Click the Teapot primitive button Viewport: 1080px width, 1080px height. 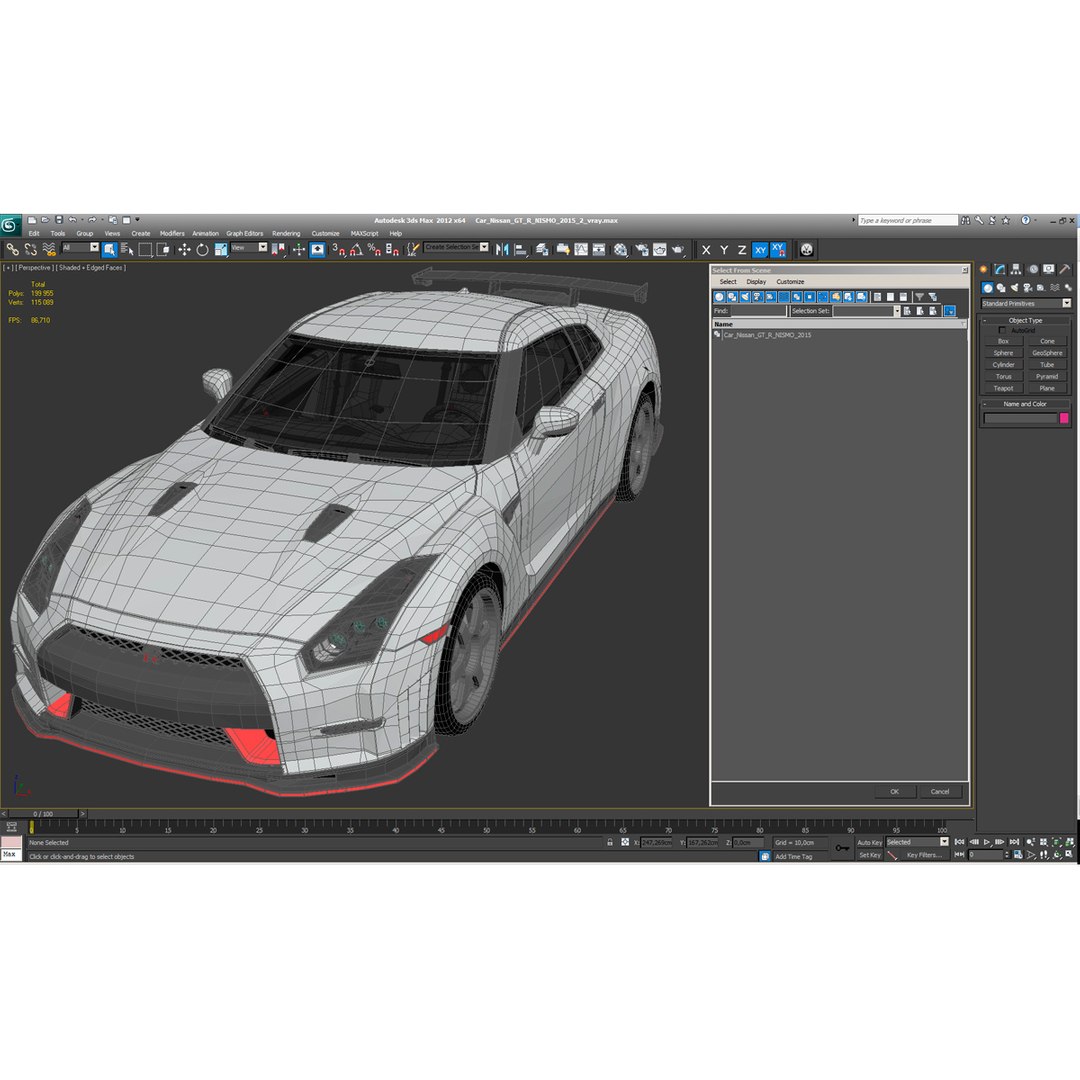point(1004,388)
